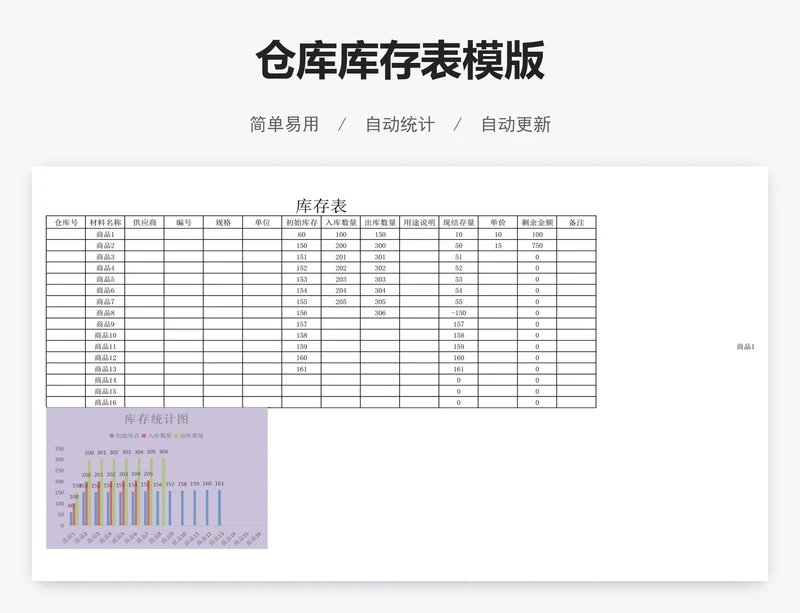Select the 备注 column header
Image resolution: width=800 pixels, height=613 pixels.
click(x=577, y=223)
